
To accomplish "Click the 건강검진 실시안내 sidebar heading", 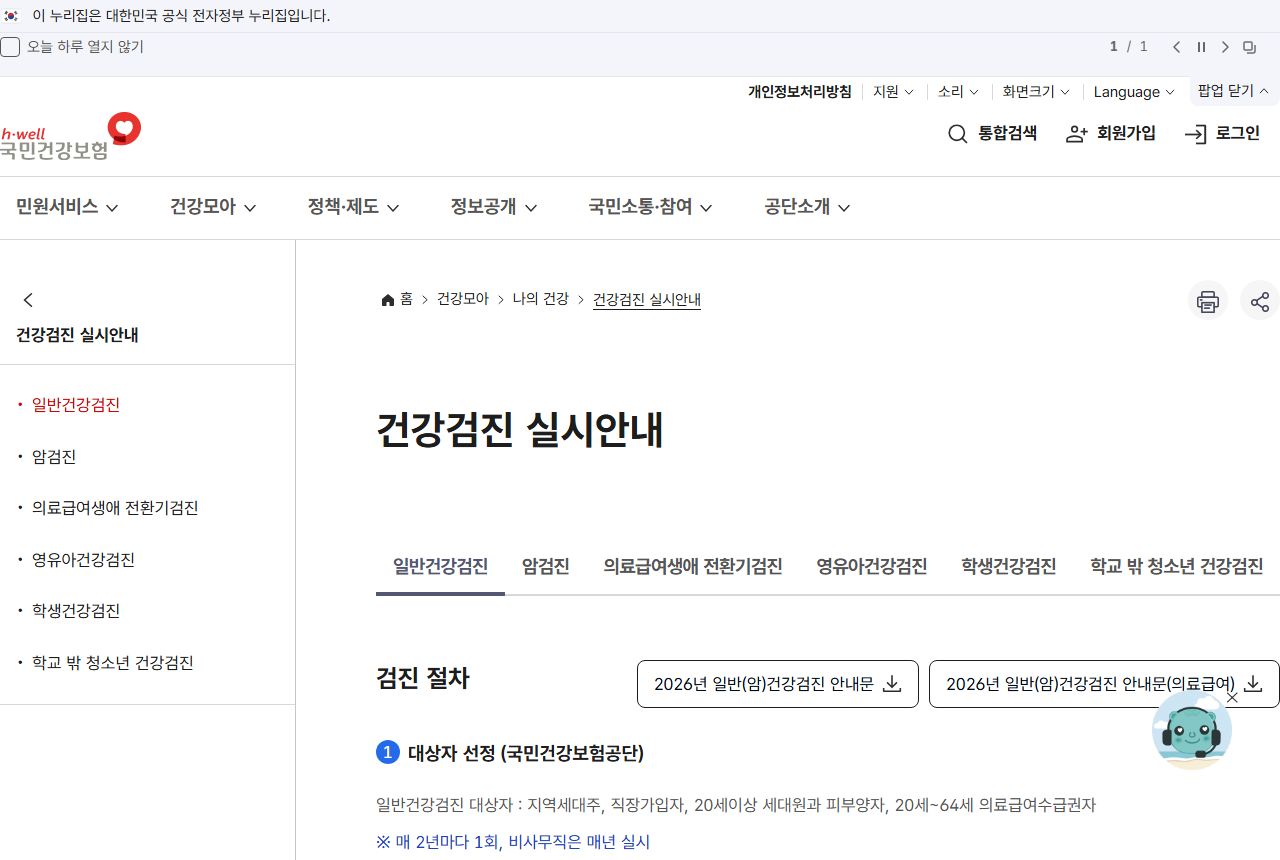I will [x=77, y=335].
